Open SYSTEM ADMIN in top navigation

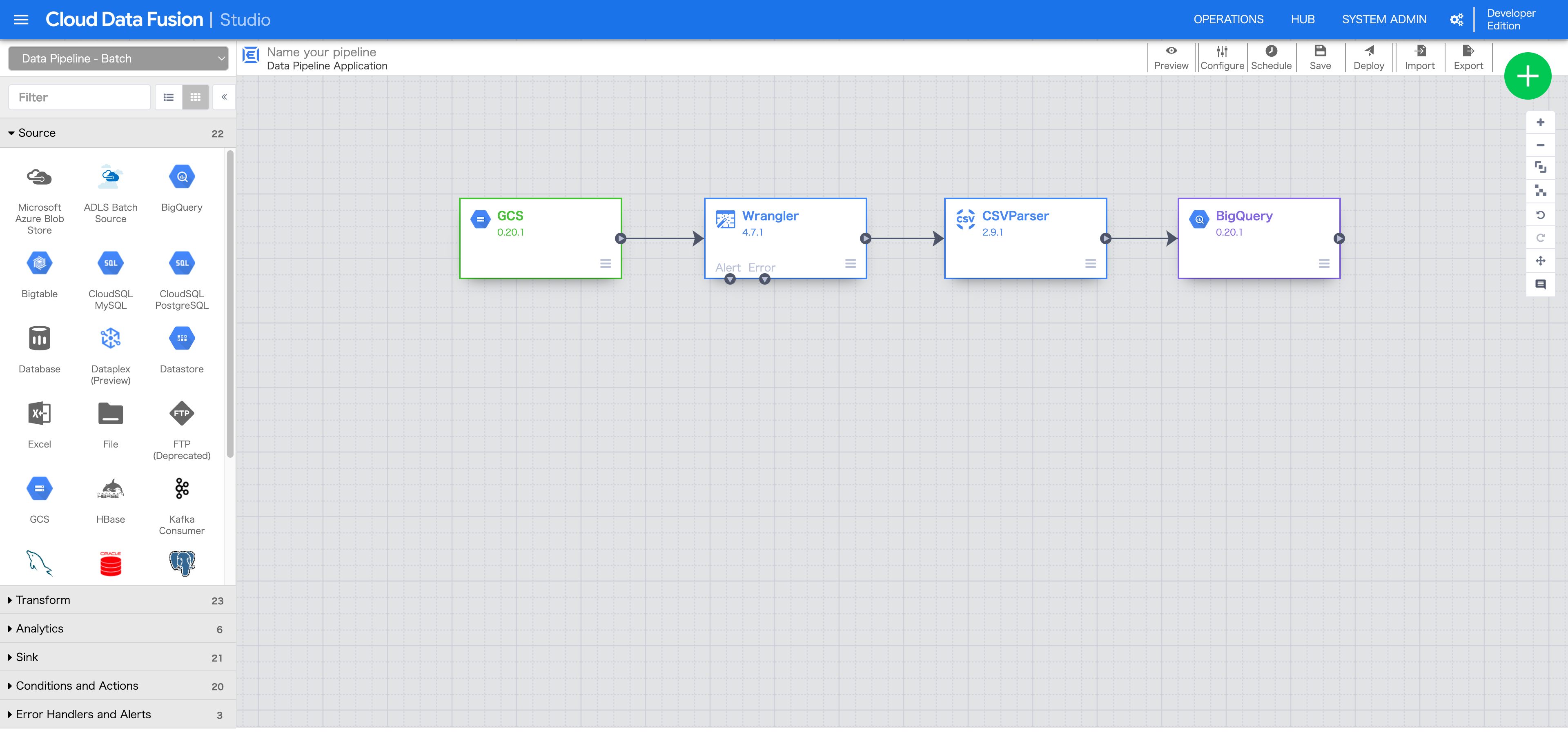click(x=1384, y=20)
